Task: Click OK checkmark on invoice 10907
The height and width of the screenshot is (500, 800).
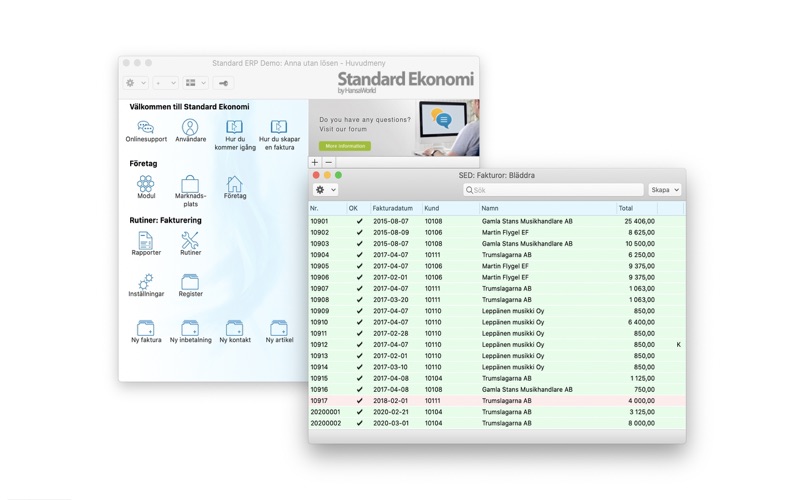Action: 359,289
